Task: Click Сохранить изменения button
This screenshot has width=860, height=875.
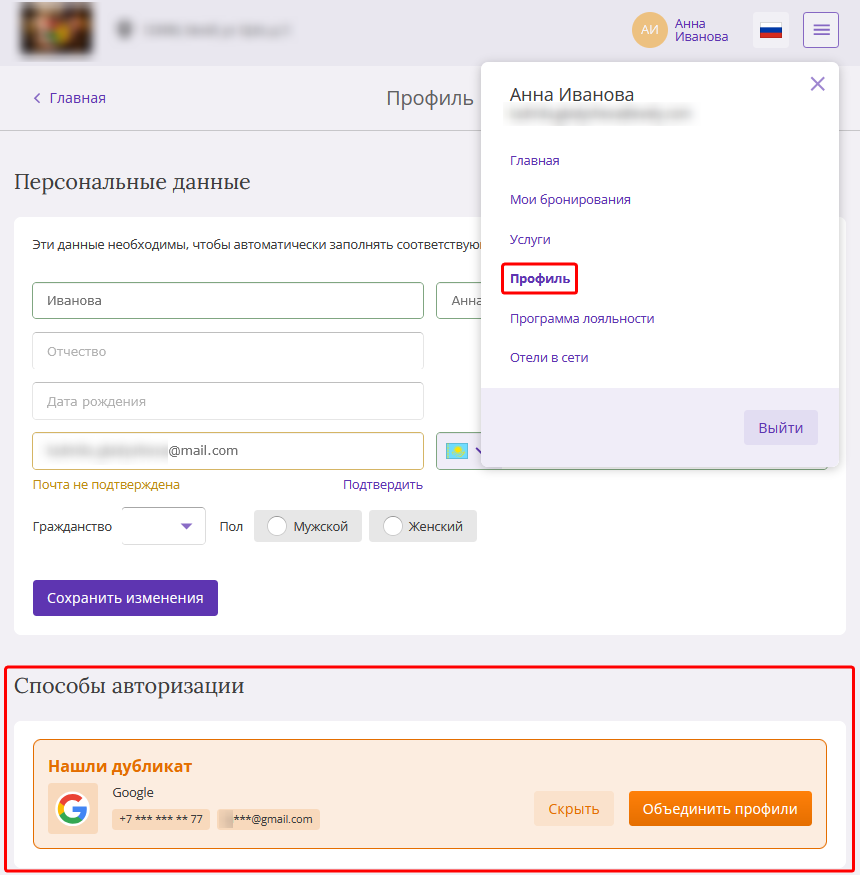Action: pyautogui.click(x=125, y=598)
